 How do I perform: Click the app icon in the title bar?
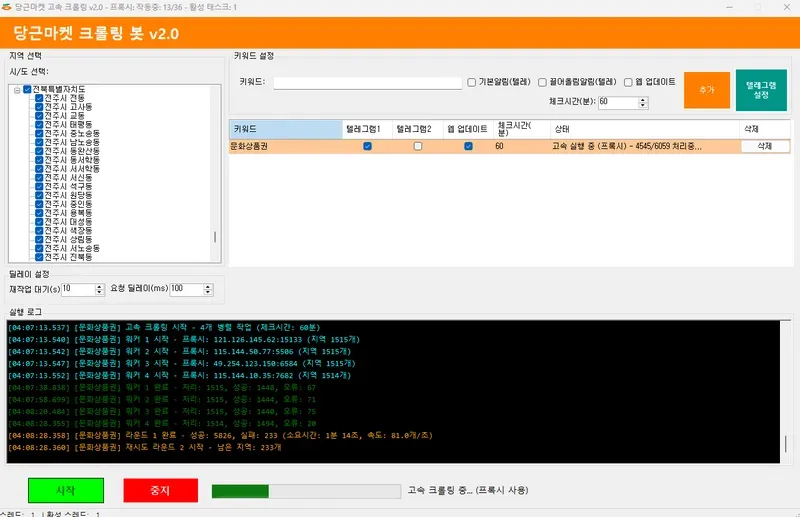point(6,6)
